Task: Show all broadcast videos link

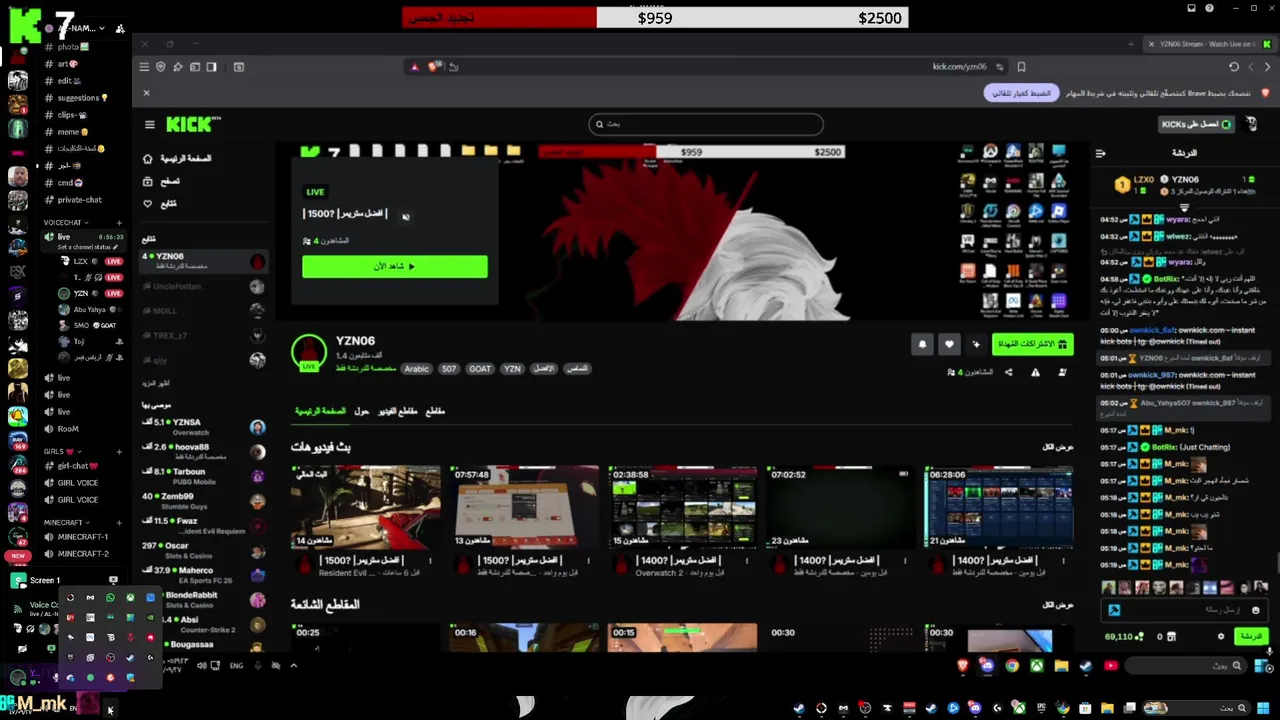Action: pos(1058,447)
